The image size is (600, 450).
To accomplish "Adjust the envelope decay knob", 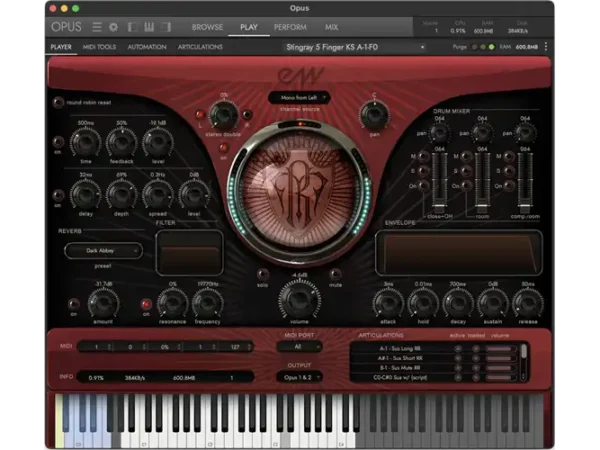I will (458, 304).
